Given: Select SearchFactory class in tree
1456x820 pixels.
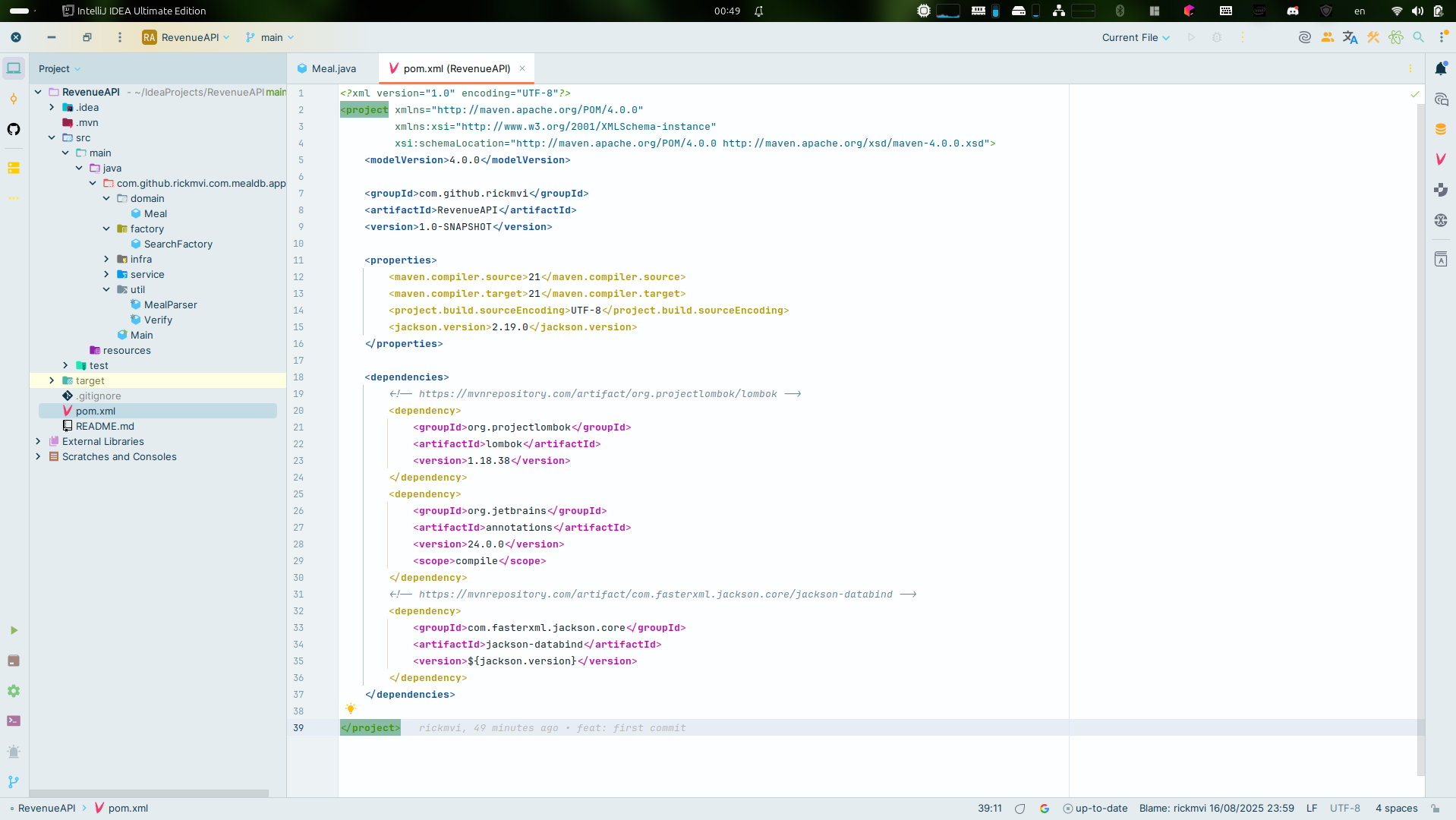Looking at the screenshot, I should 178,244.
